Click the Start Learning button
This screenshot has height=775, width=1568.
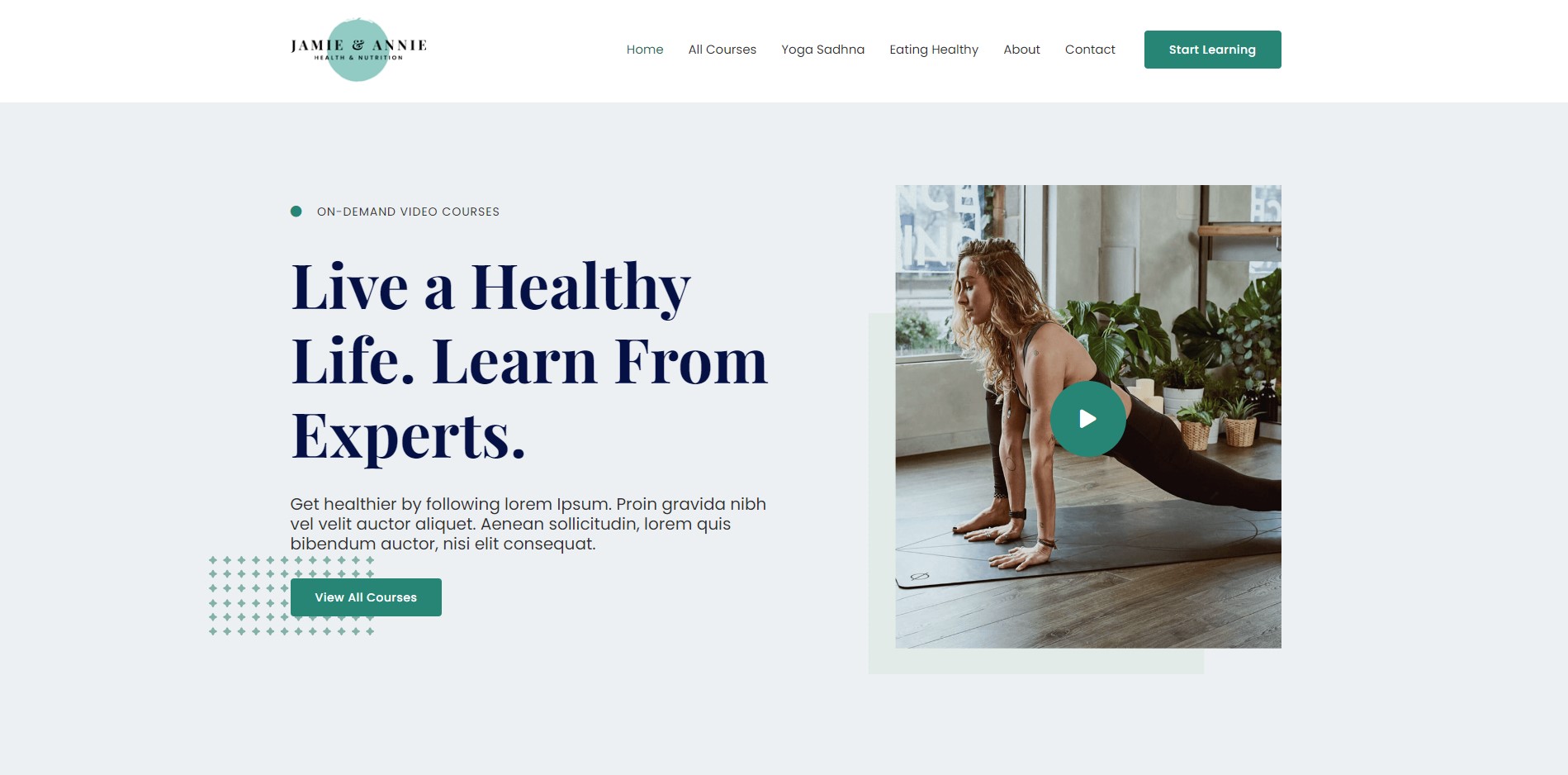[1212, 50]
